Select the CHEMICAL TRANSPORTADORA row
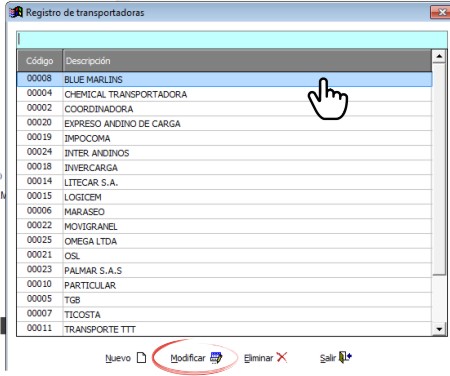 [224, 94]
